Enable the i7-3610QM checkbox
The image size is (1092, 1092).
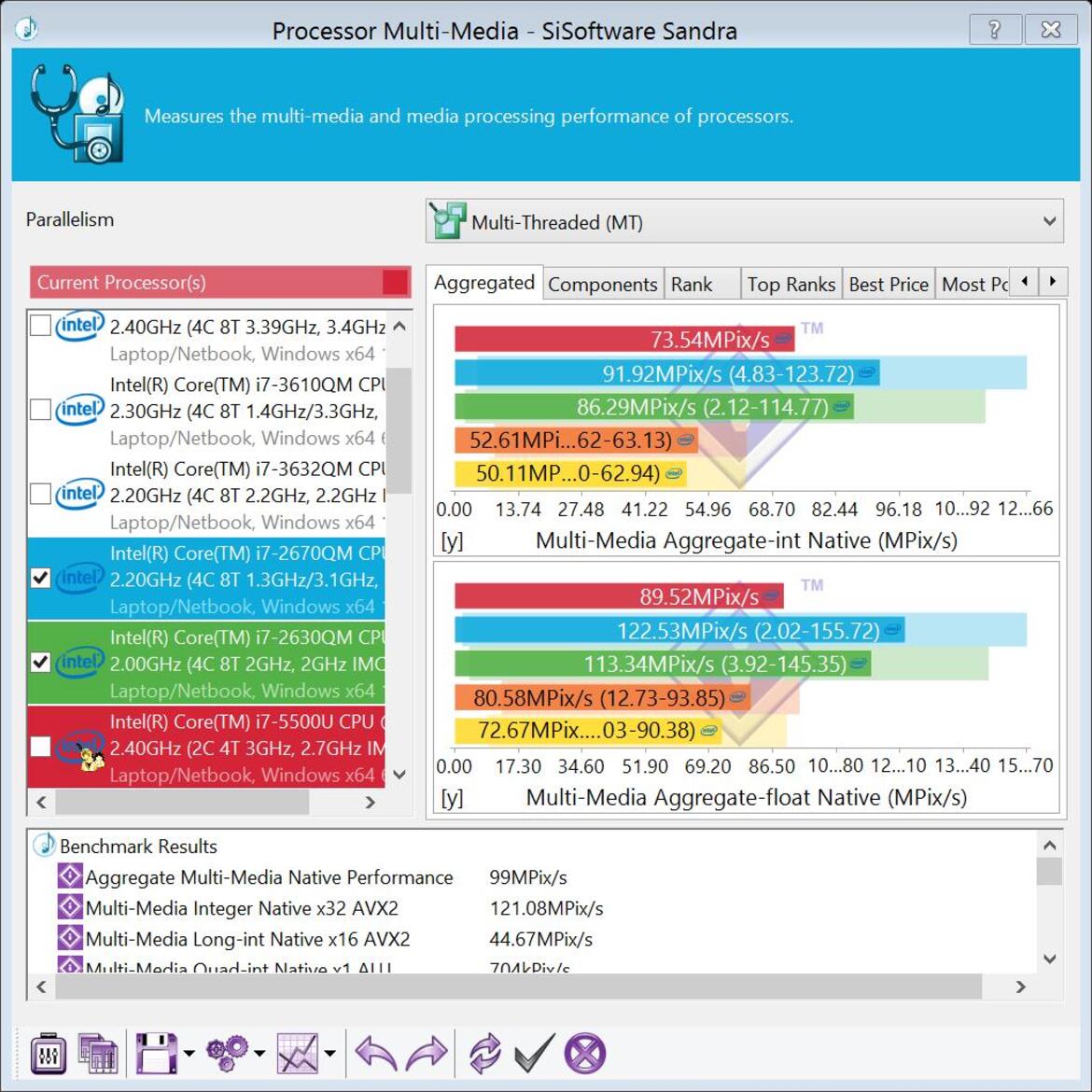pyautogui.click(x=40, y=410)
